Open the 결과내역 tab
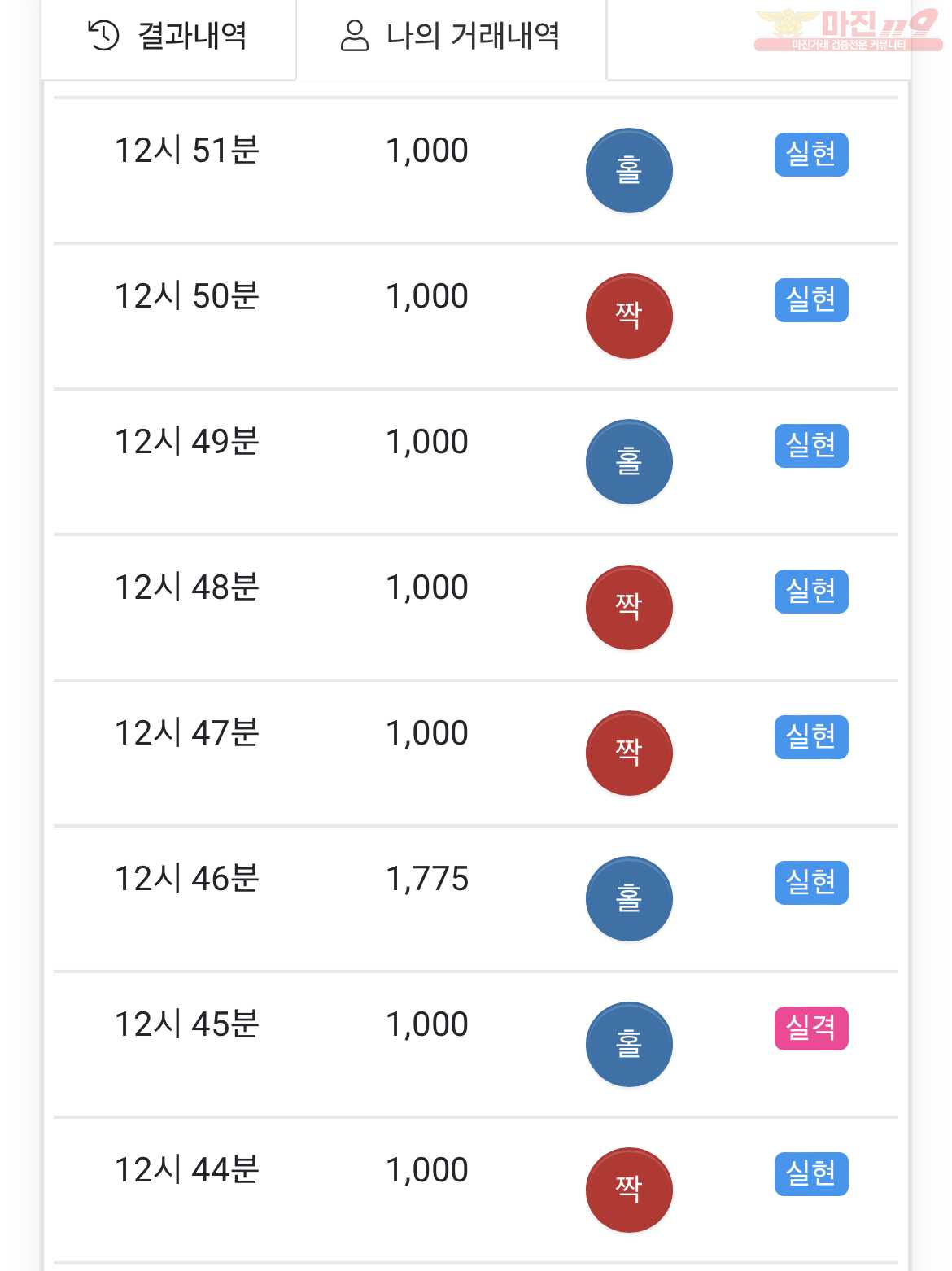This screenshot has width=952, height=1271. 168,37
